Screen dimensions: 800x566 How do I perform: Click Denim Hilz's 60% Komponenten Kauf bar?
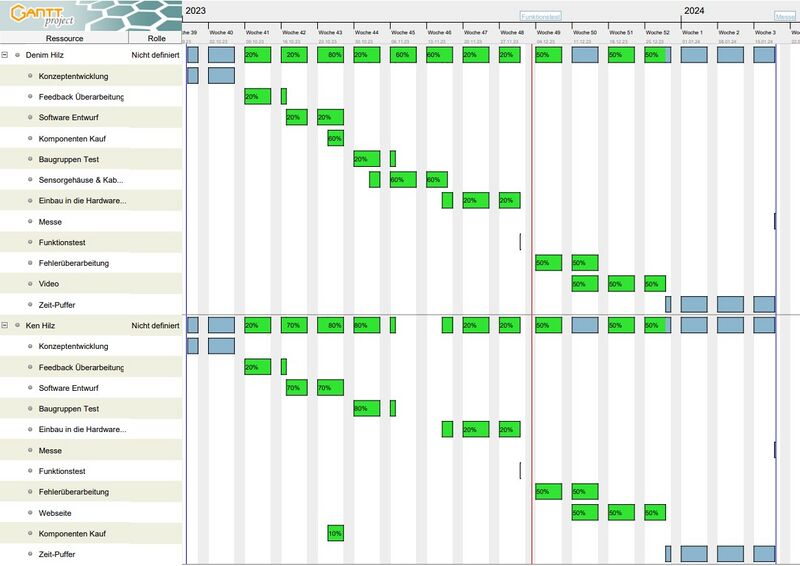coord(335,138)
